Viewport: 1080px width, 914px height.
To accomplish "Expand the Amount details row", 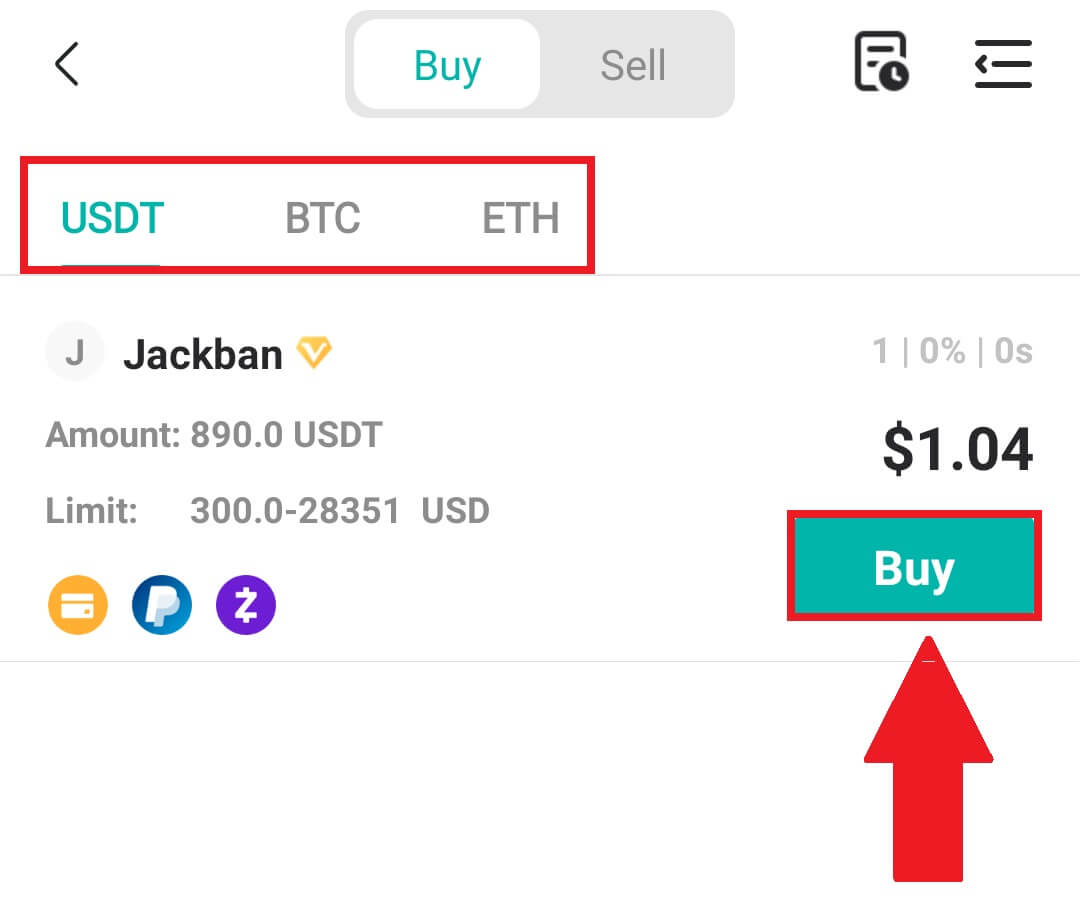I will click(x=213, y=435).
